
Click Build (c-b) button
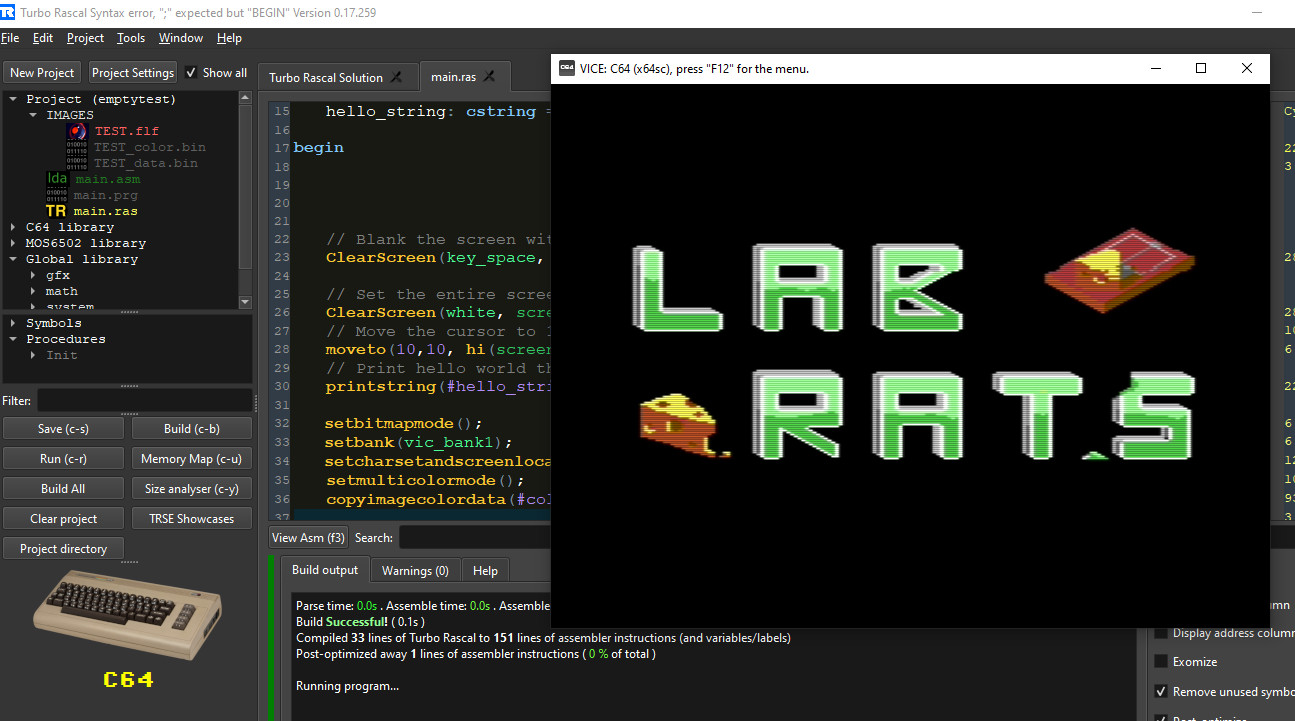pos(191,428)
